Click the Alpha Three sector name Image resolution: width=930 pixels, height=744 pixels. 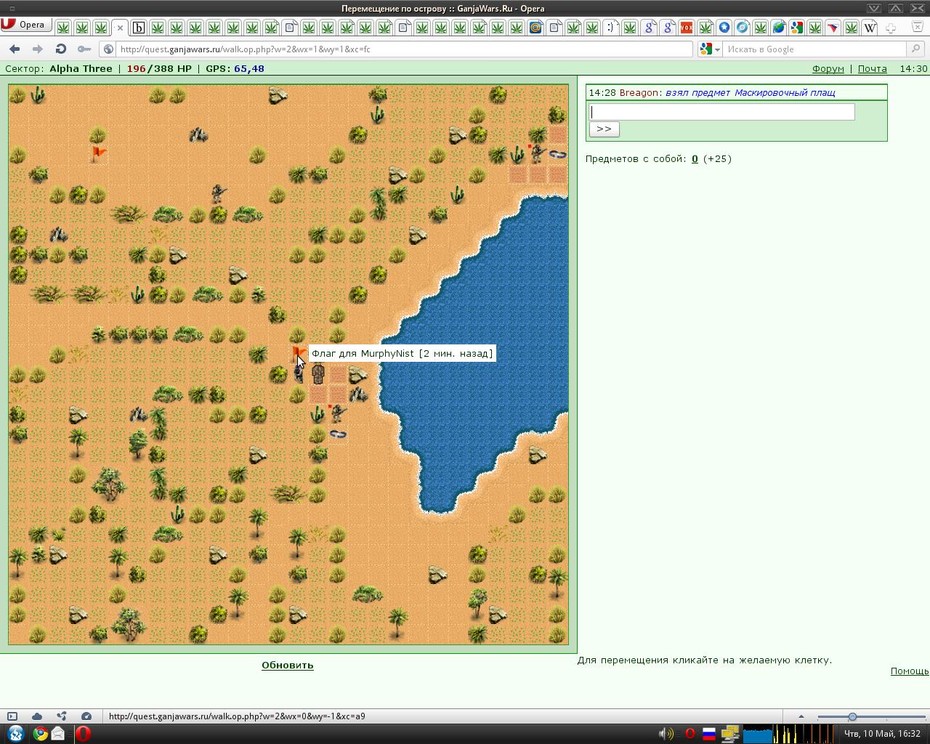pos(81,69)
